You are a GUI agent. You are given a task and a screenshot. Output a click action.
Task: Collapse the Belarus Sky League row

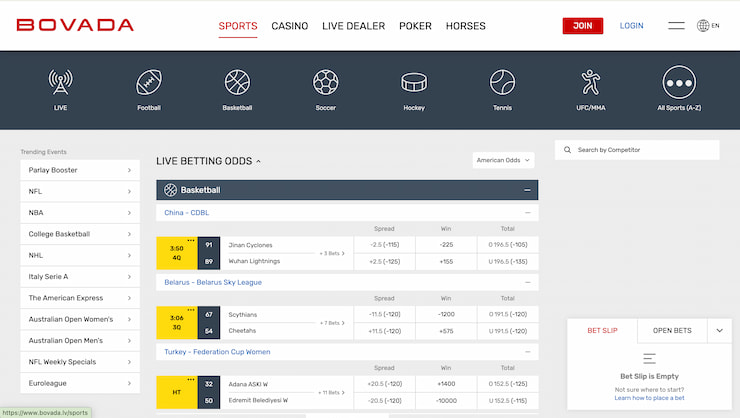click(x=528, y=282)
